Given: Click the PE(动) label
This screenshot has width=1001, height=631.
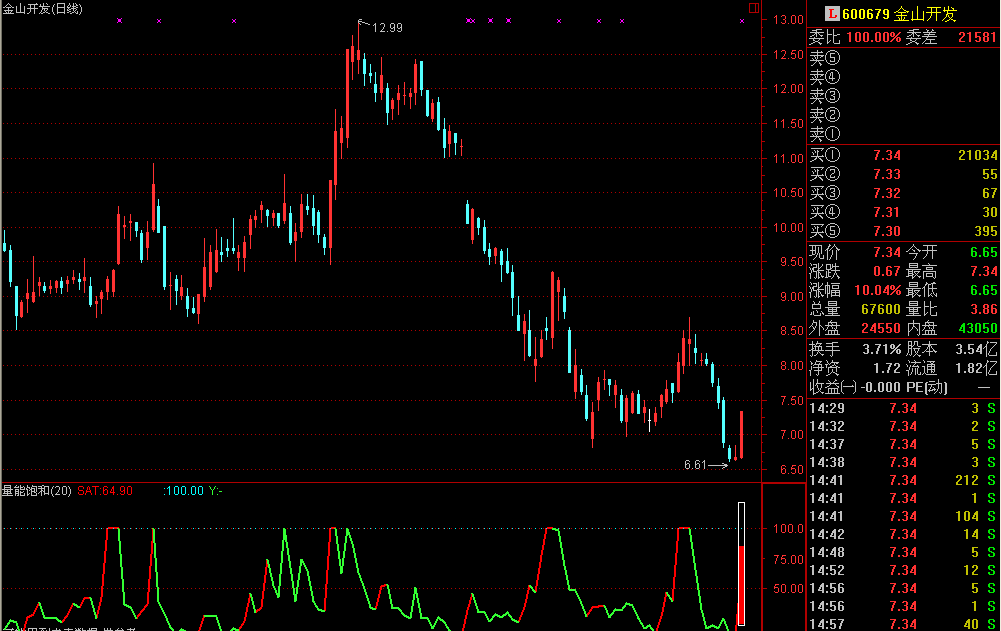Looking at the screenshot, I should 927,387.
